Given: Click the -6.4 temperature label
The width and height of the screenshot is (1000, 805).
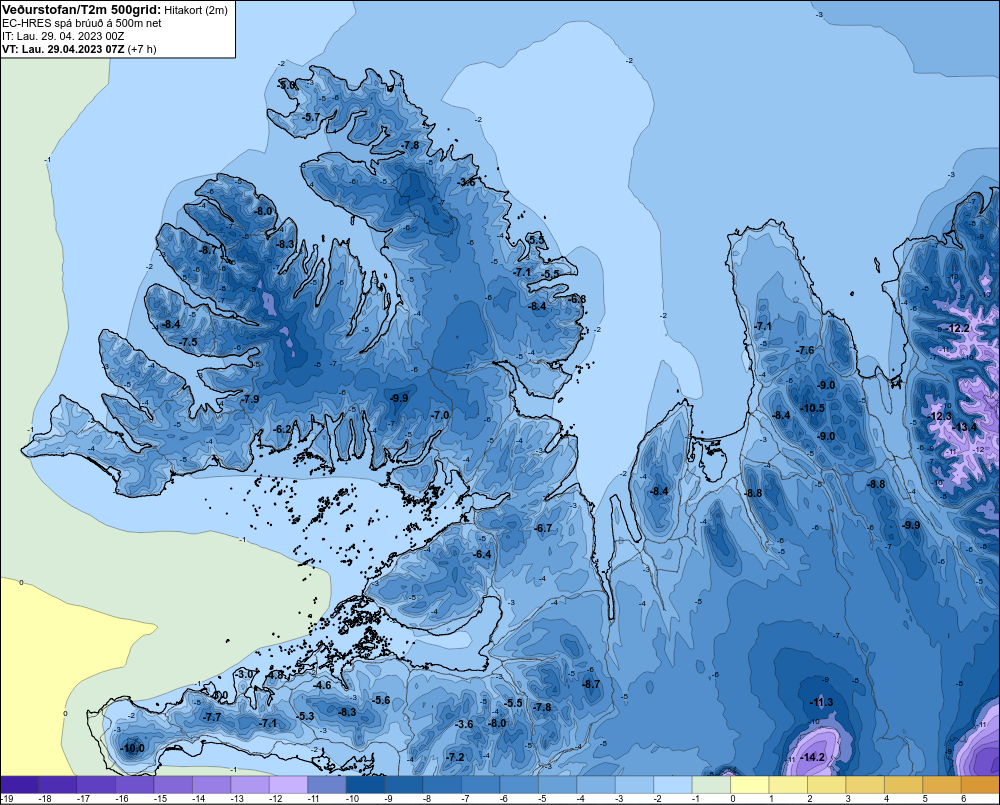Looking at the screenshot, I should (x=483, y=554).
